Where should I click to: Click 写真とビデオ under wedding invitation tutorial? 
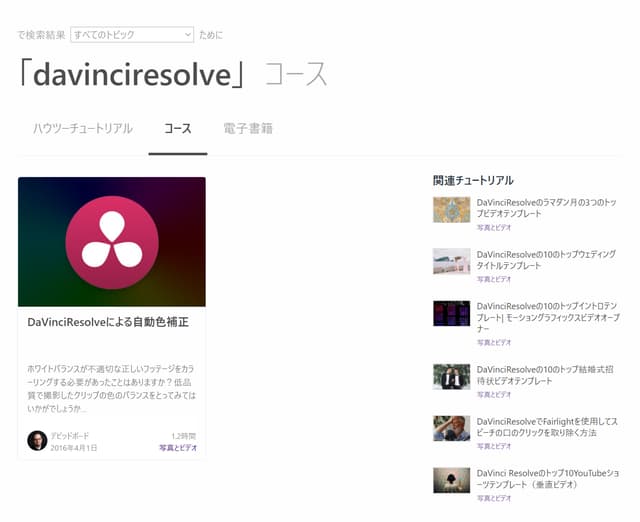coord(494,395)
